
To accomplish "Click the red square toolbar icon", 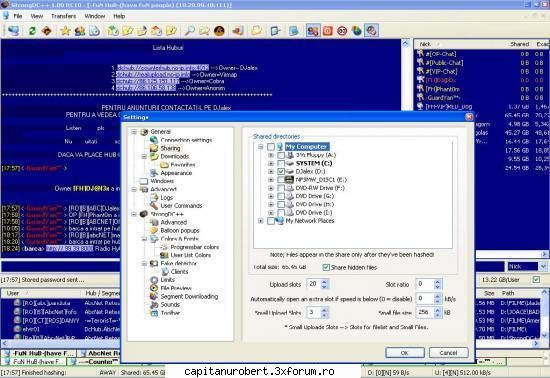I will point(327,31).
